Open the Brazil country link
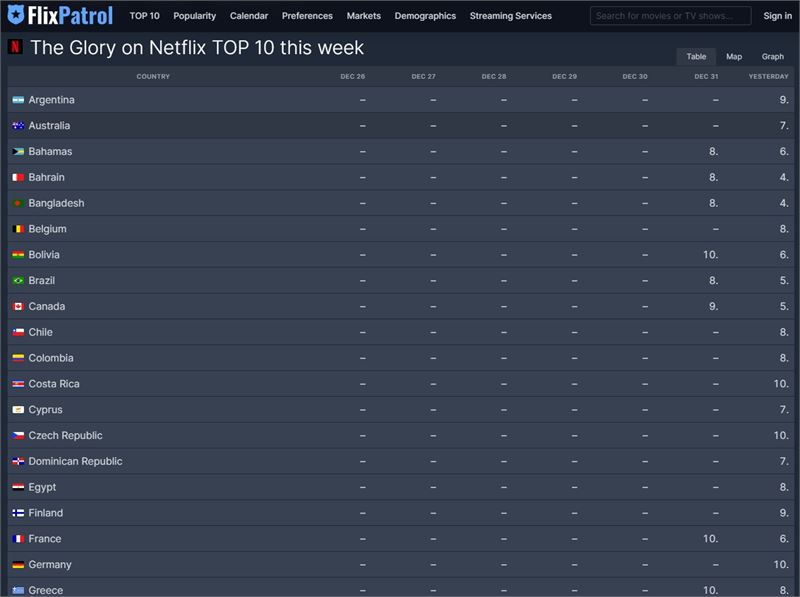The height and width of the screenshot is (597, 800). [x=42, y=281]
